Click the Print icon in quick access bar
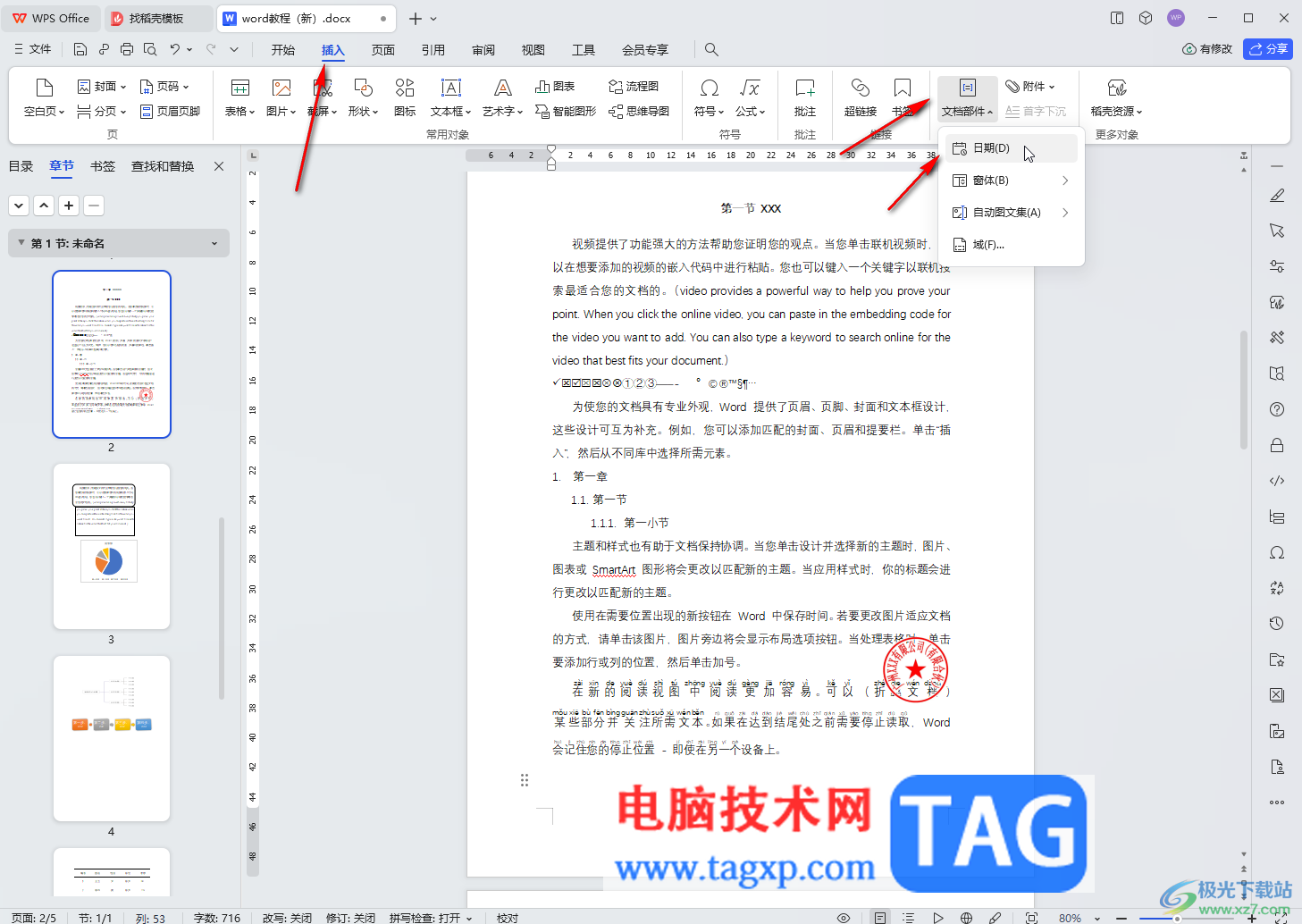Screen dimensions: 1302x924 click(x=127, y=49)
